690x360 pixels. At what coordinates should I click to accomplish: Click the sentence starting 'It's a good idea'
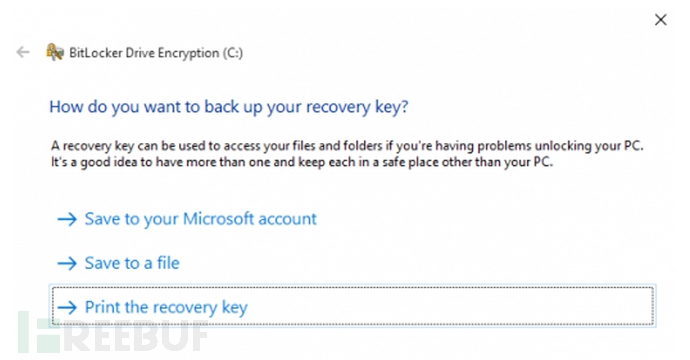(x=302, y=162)
